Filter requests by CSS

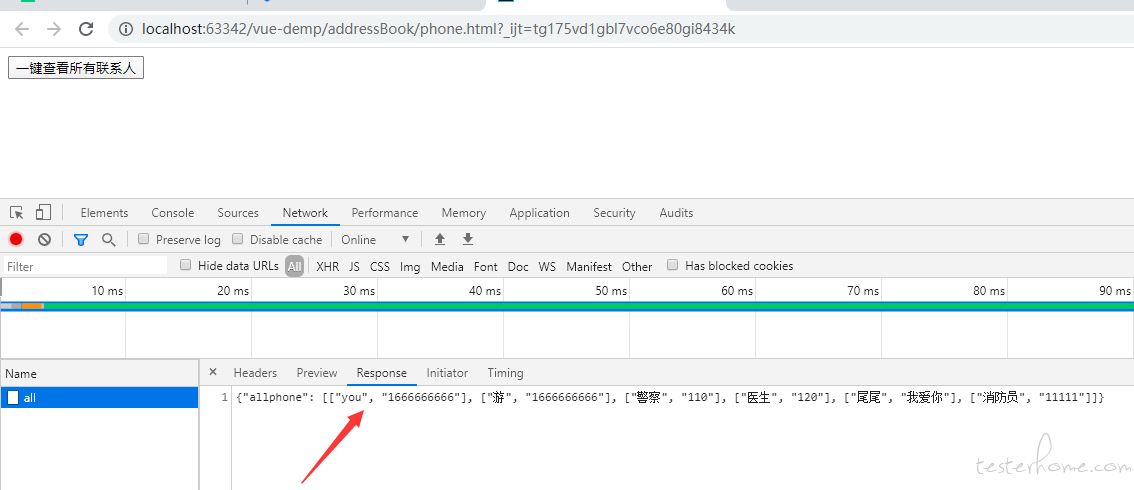pyautogui.click(x=380, y=266)
